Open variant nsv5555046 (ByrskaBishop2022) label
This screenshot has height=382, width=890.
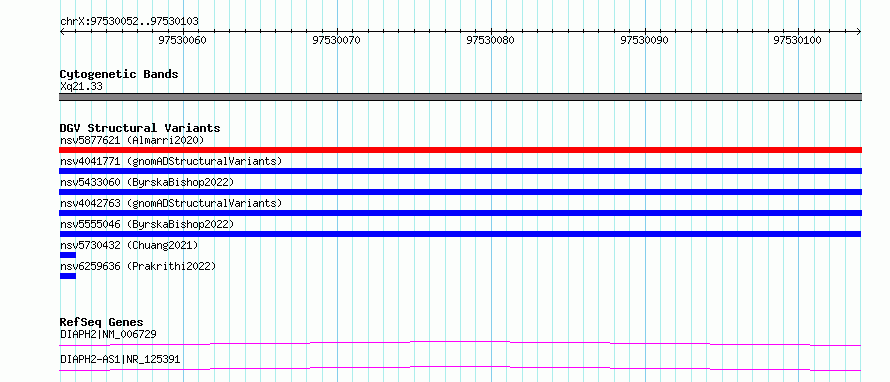point(147,224)
